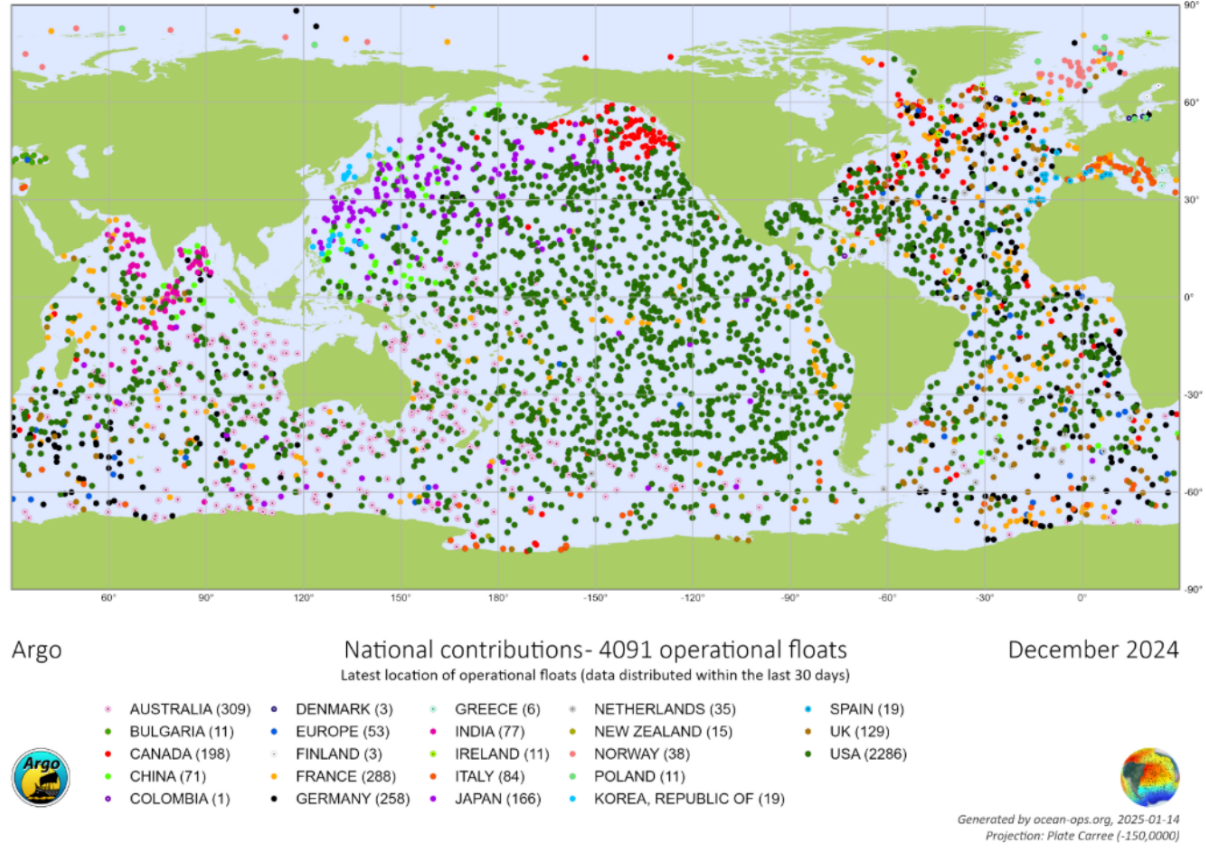Click the December 2024 date label

1092,649
